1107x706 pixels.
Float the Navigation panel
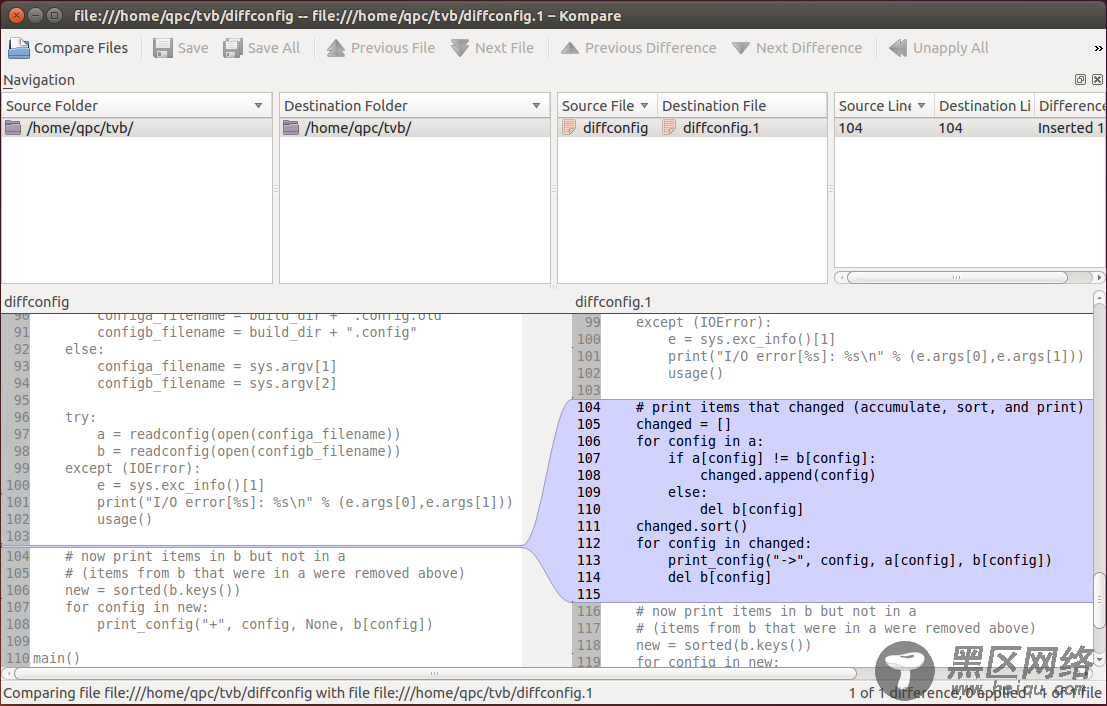click(1080, 80)
